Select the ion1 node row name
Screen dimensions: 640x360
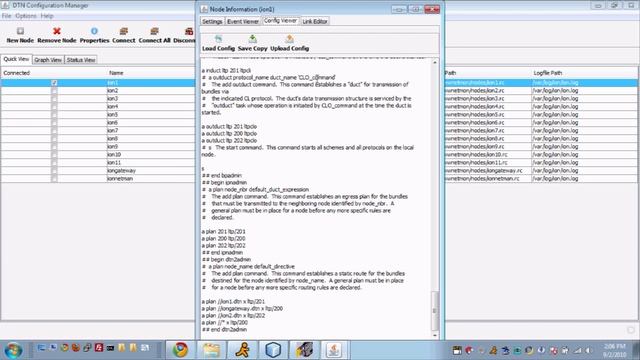pyautogui.click(x=113, y=83)
